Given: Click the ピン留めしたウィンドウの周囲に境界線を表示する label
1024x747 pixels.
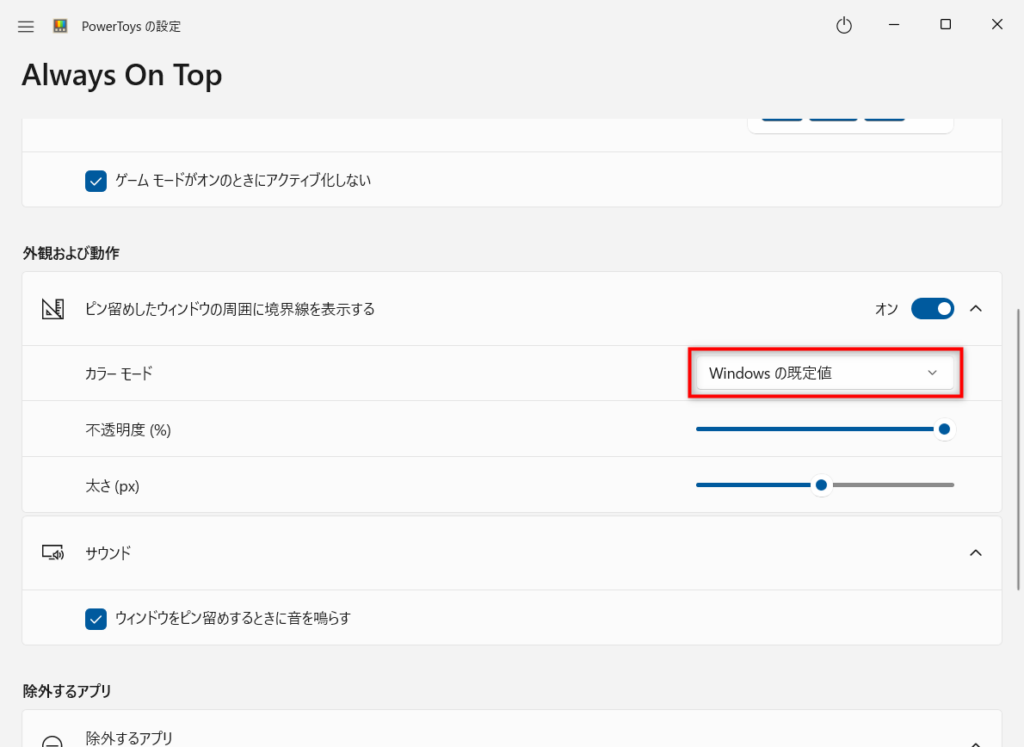Looking at the screenshot, I should coord(230,309).
